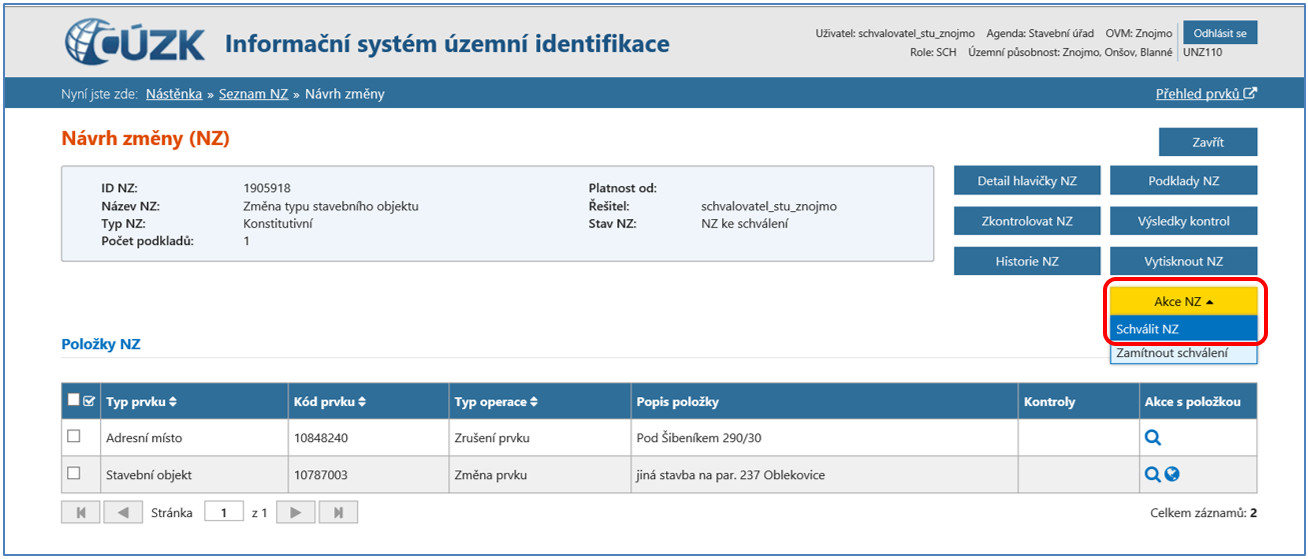Tick the select-all checkbox in table header
The width and height of the screenshot is (1308, 559).
[x=73, y=400]
